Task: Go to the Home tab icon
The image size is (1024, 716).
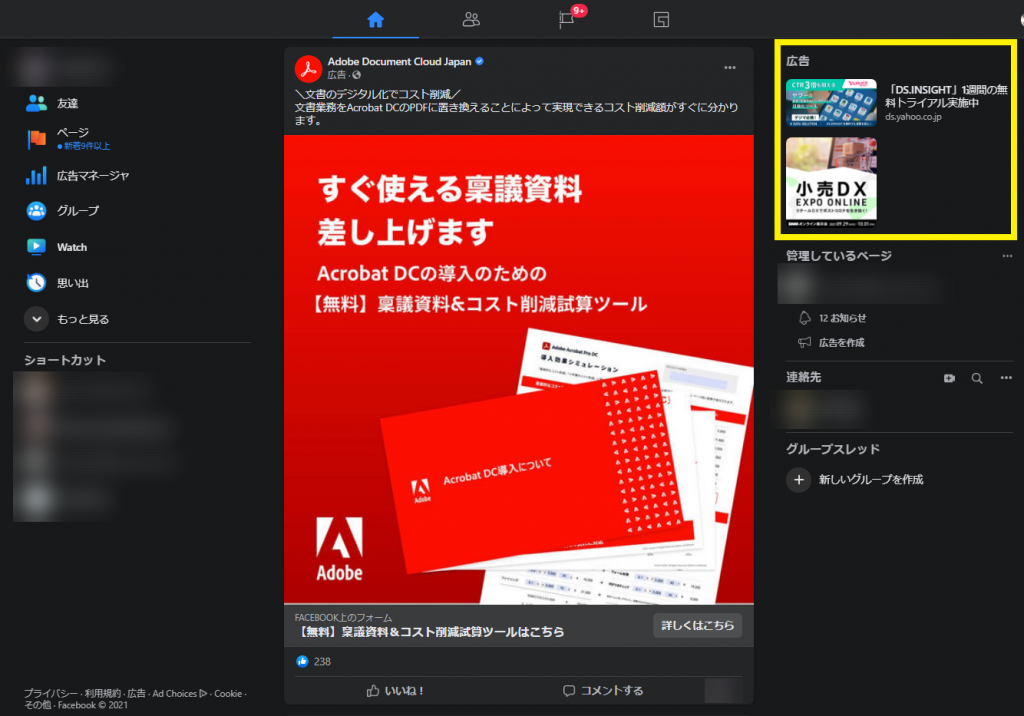Action: click(x=376, y=20)
